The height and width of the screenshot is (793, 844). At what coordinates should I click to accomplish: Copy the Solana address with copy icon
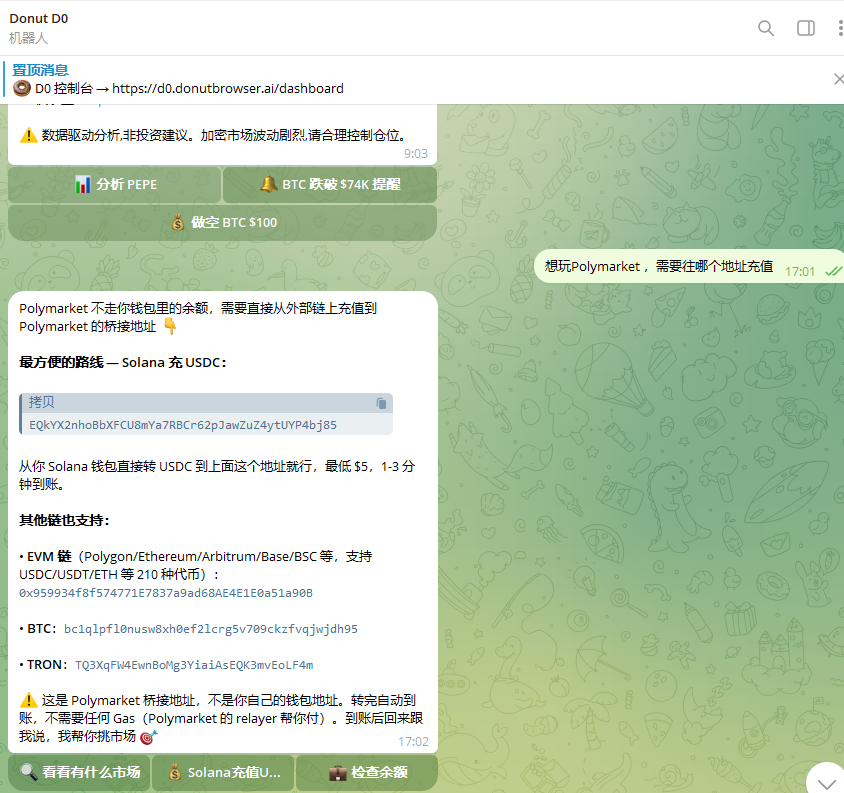click(381, 403)
